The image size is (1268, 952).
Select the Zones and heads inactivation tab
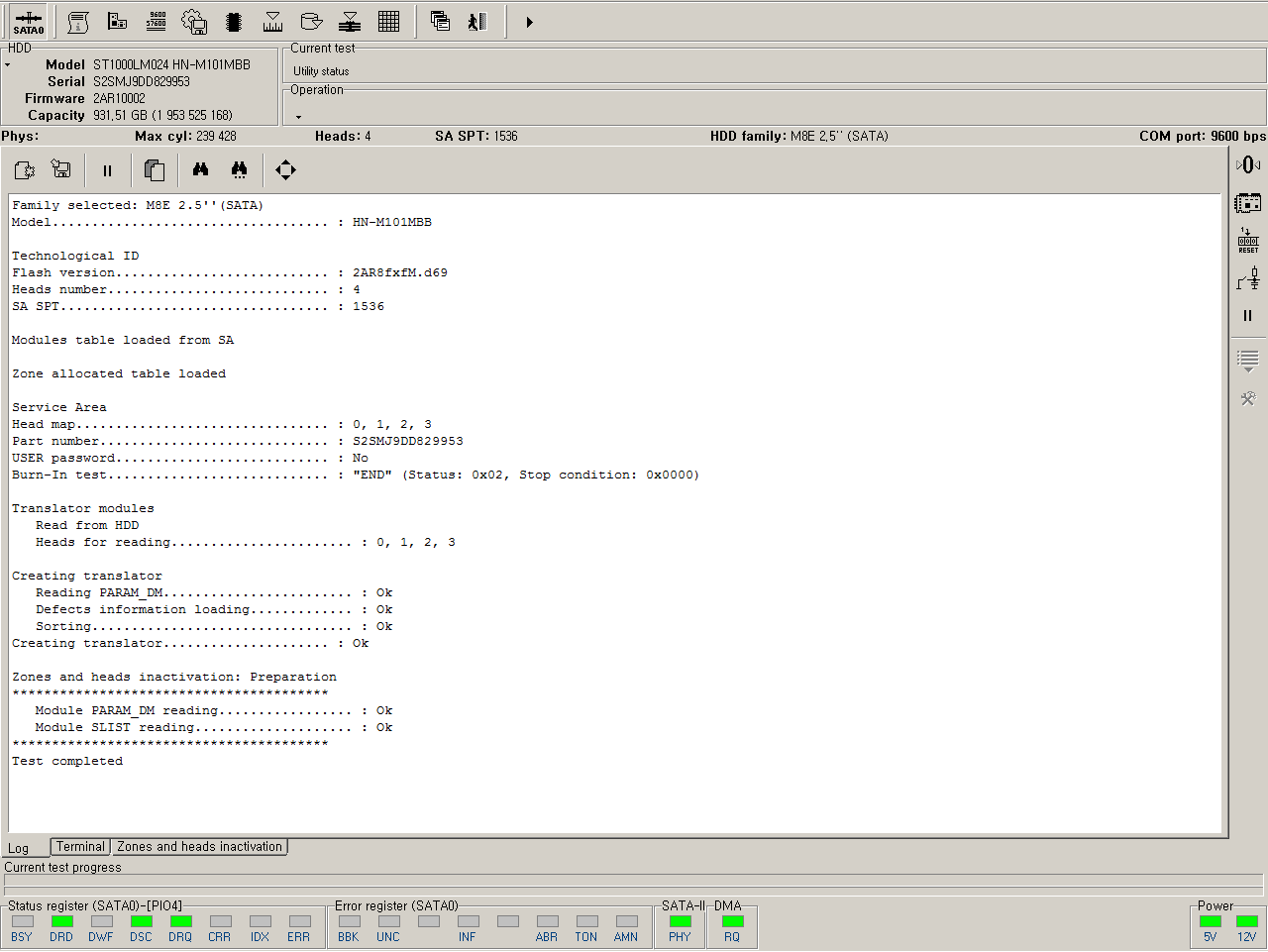pos(199,847)
